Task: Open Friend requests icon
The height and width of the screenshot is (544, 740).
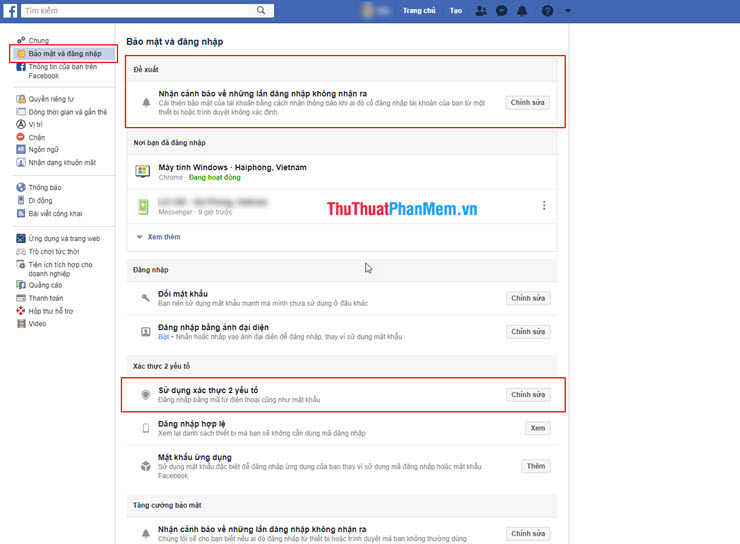Action: (x=481, y=10)
